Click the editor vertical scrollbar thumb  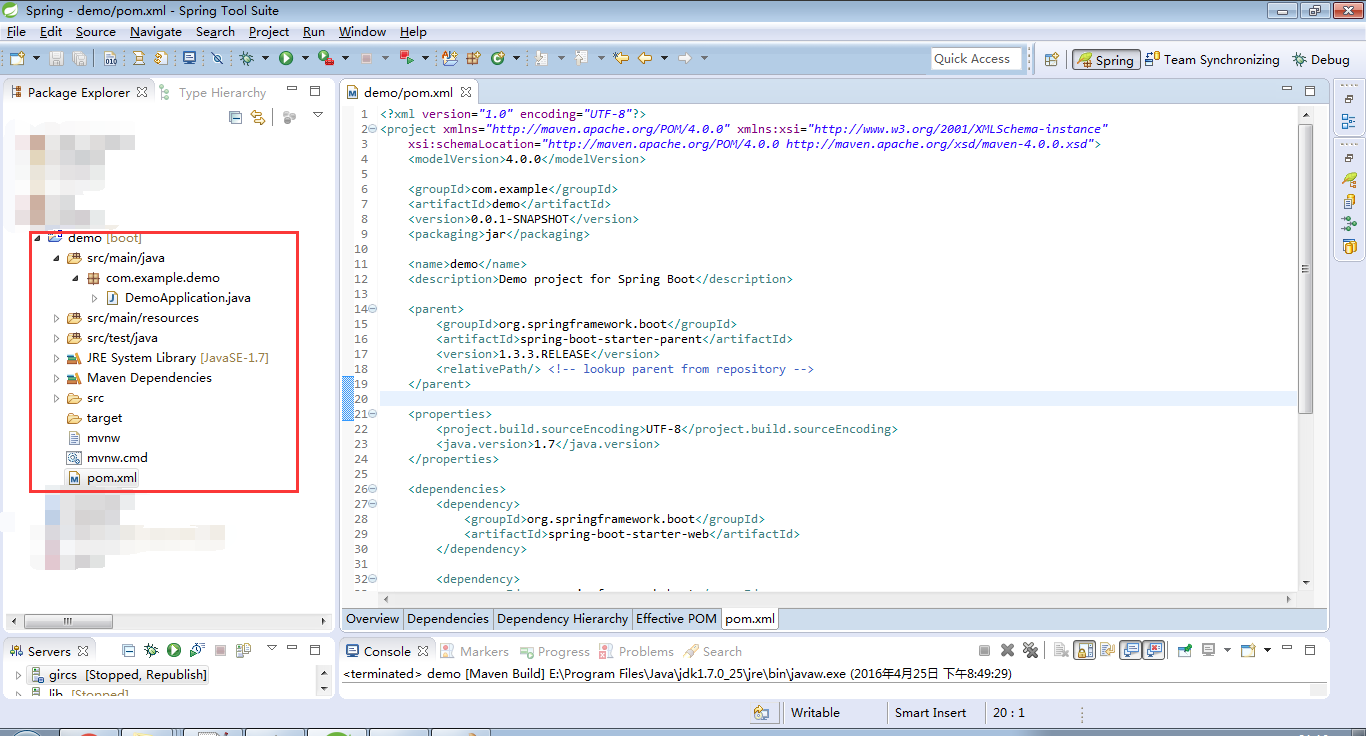tap(1305, 268)
